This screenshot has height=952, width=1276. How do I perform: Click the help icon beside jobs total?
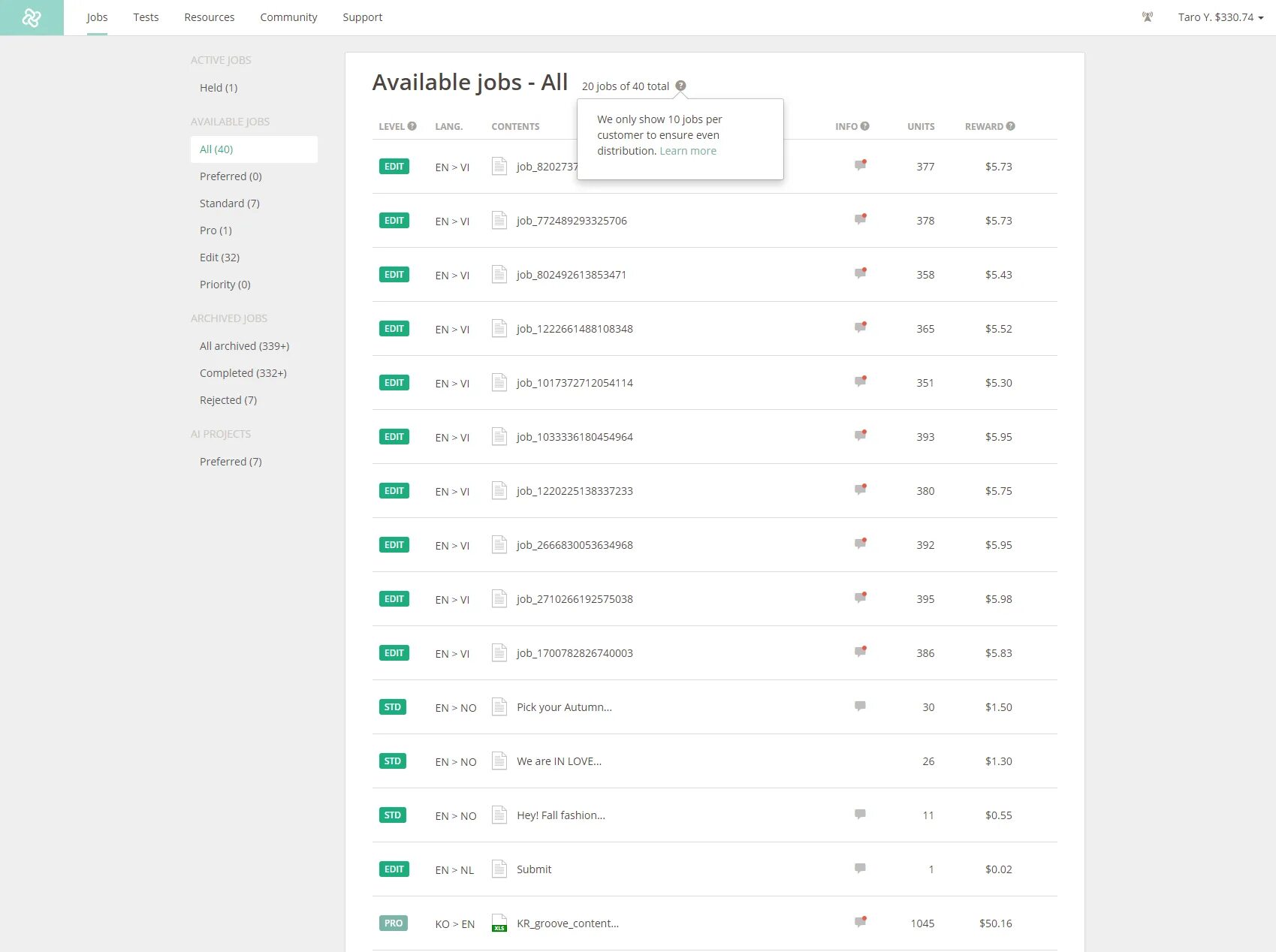680,86
